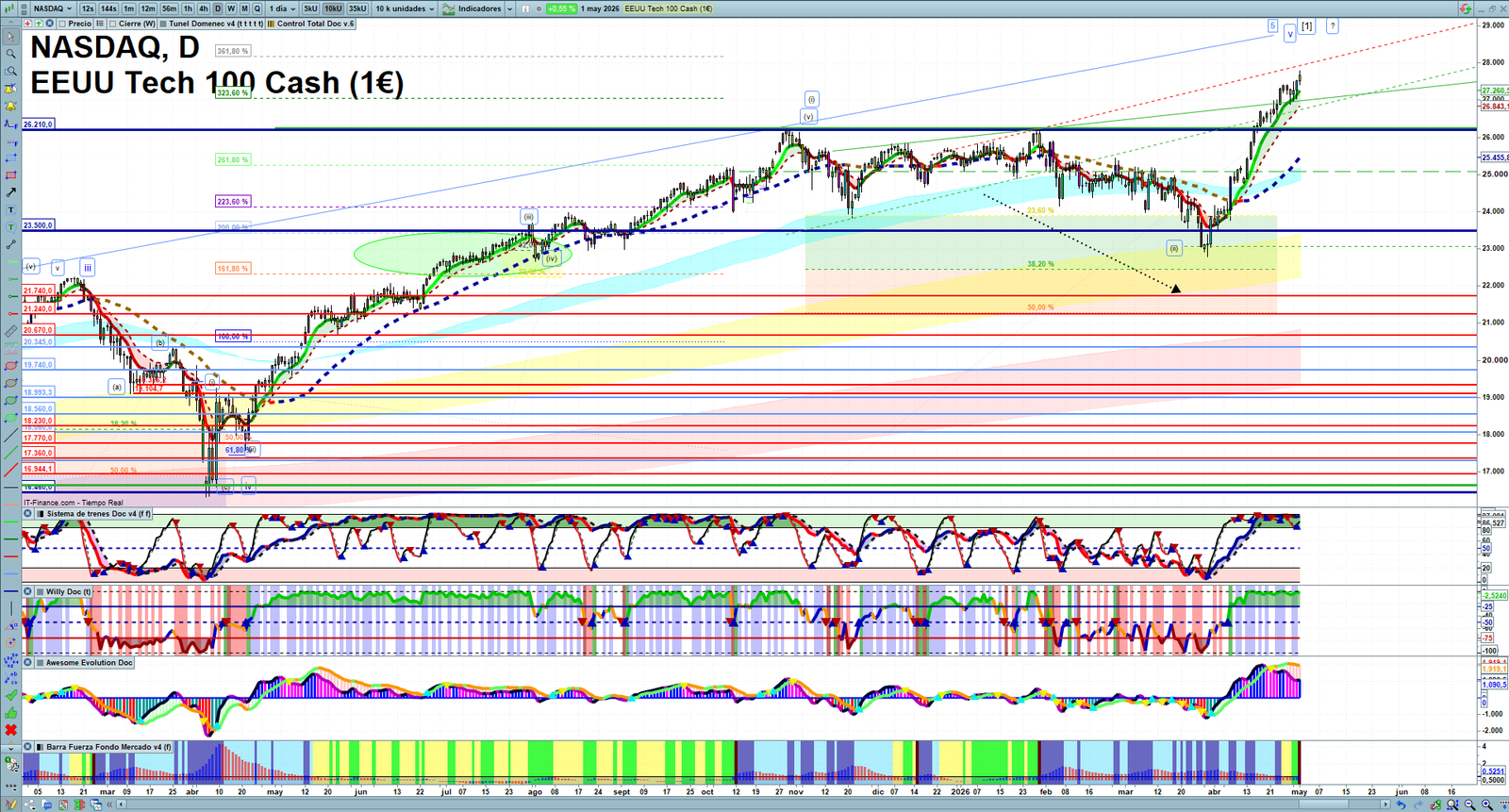Click the chart style candlestick icon
1509x812 pixels.
coord(9,8)
